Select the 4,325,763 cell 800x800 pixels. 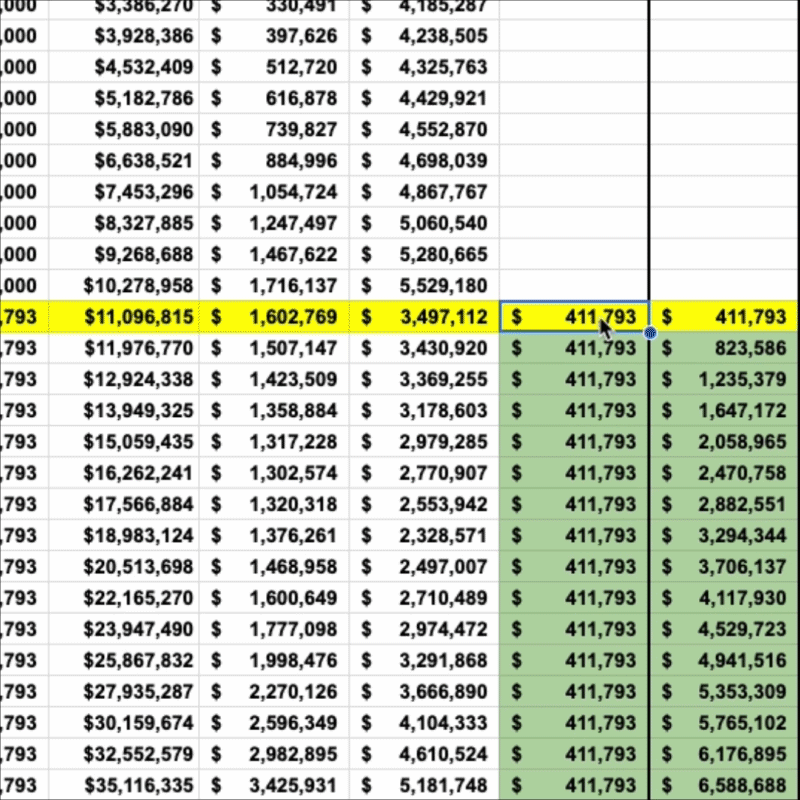click(424, 67)
